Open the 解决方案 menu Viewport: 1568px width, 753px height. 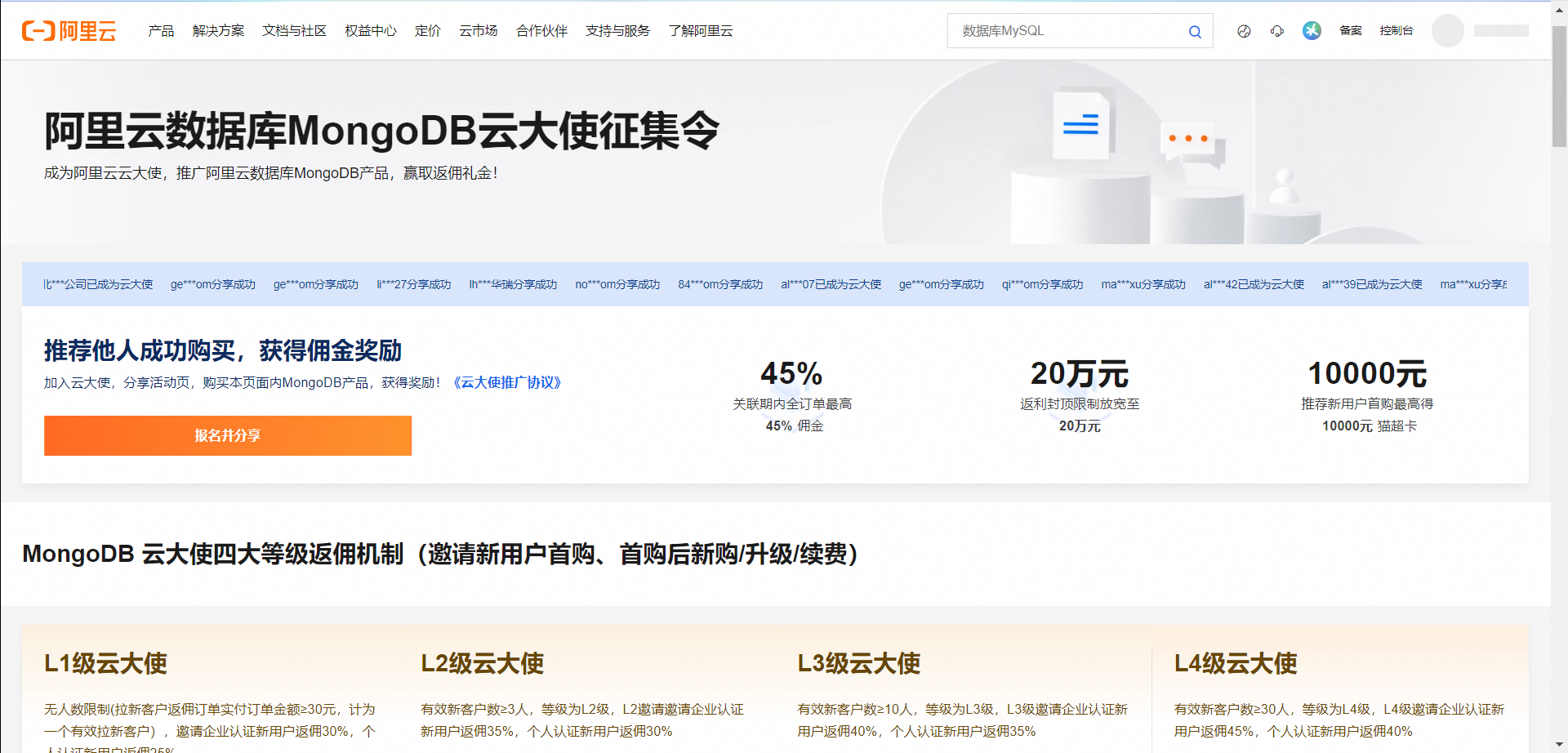pyautogui.click(x=218, y=31)
